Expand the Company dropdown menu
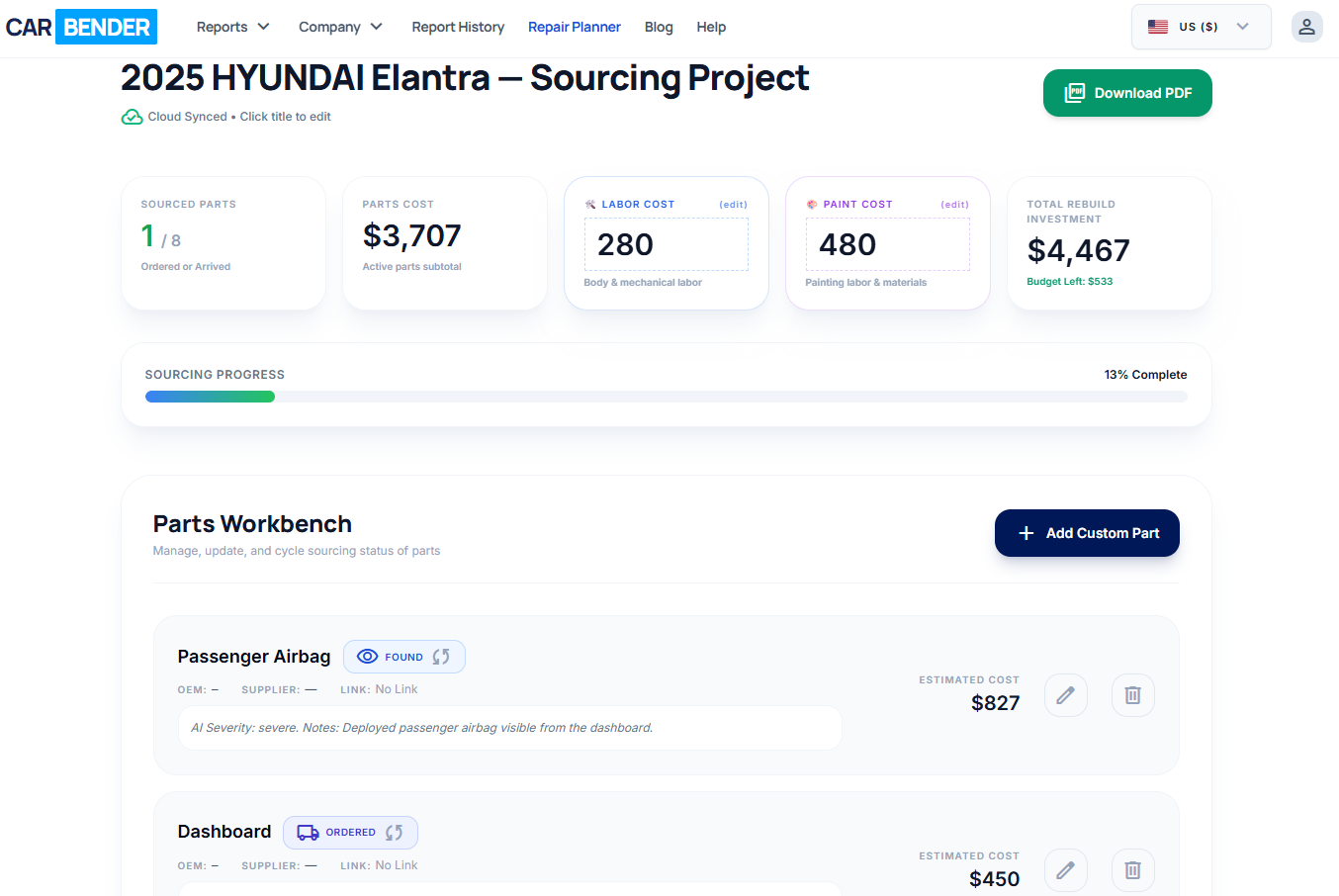 341,27
